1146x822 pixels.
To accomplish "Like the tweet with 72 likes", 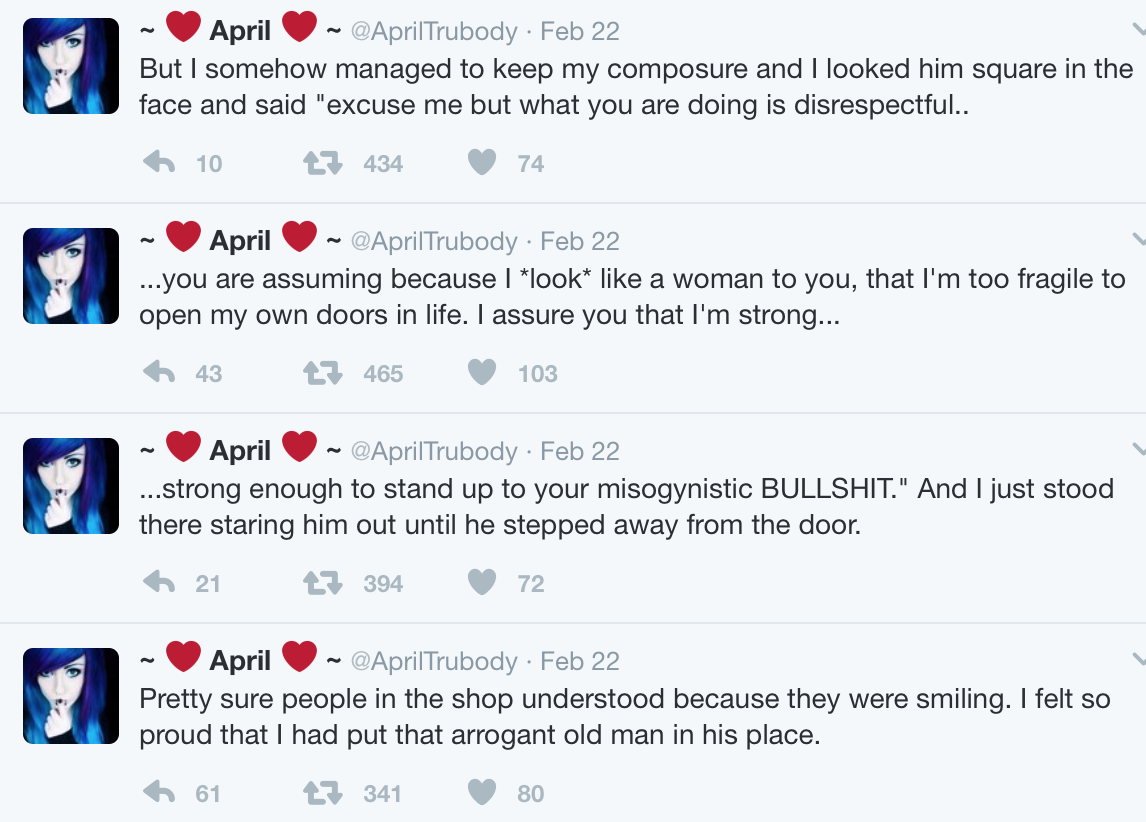I will tap(482, 583).
